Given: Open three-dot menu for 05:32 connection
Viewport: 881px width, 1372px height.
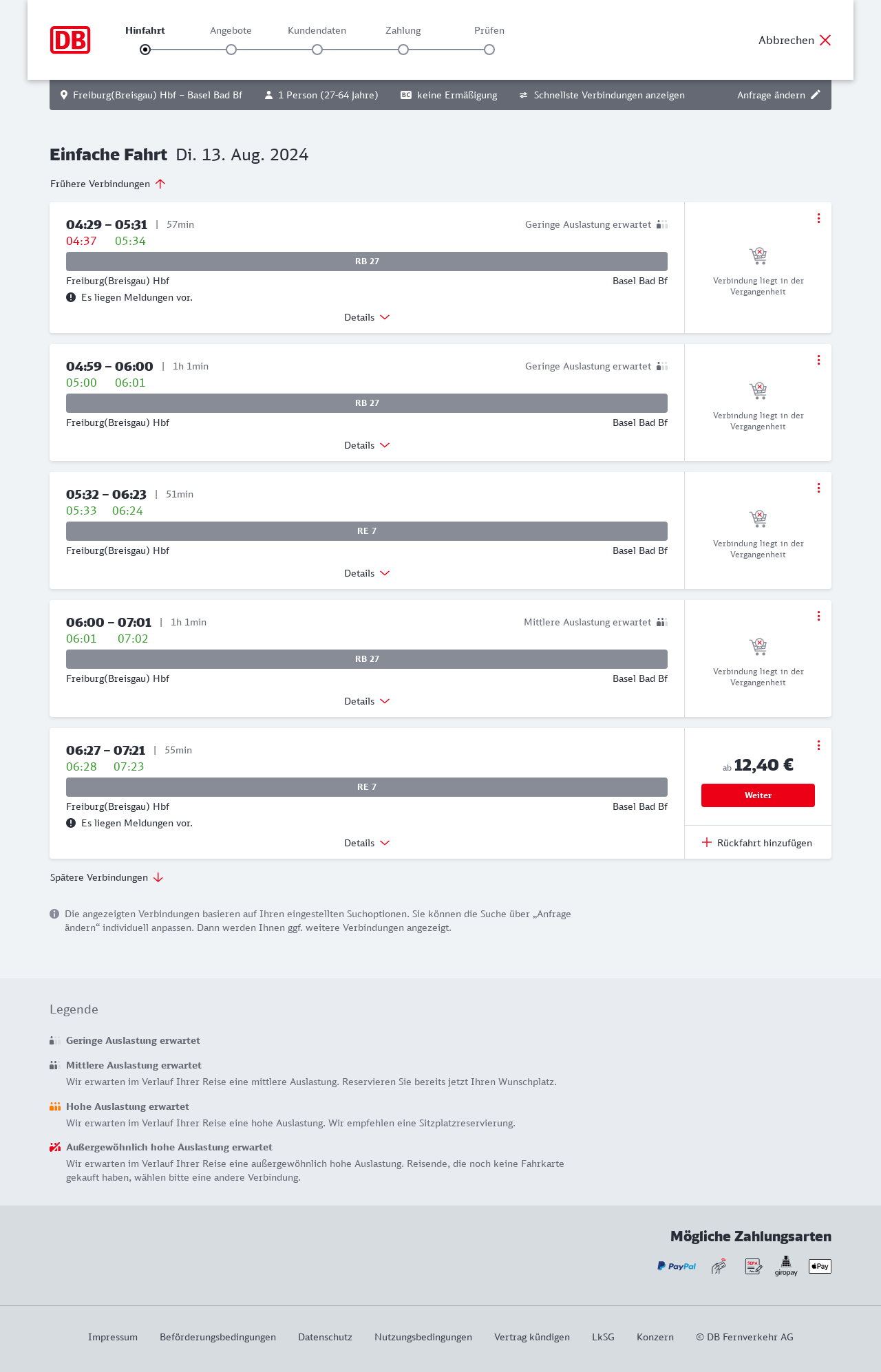Looking at the screenshot, I should pos(818,488).
